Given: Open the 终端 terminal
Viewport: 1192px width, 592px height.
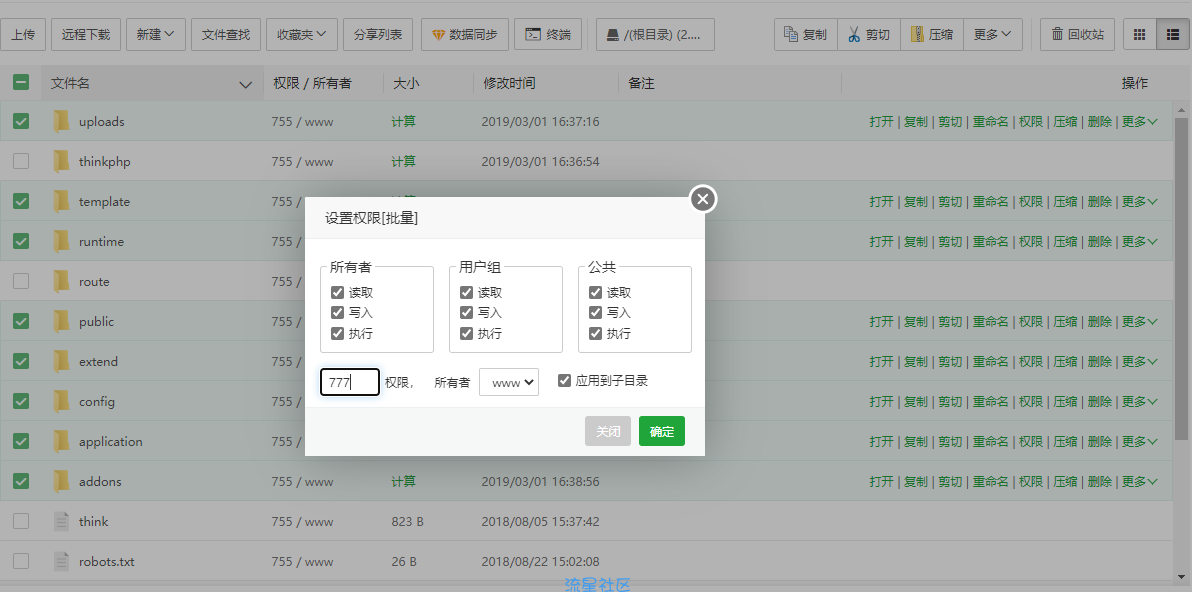Looking at the screenshot, I should coord(548,34).
